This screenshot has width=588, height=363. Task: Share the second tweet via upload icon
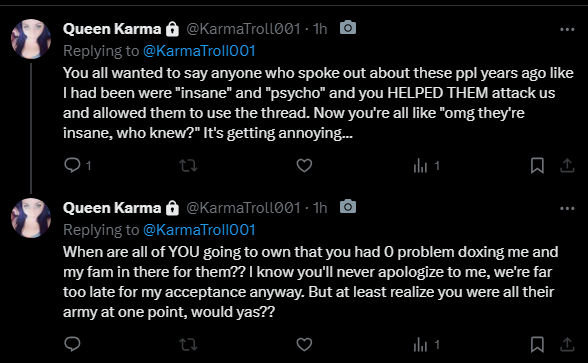(x=567, y=344)
